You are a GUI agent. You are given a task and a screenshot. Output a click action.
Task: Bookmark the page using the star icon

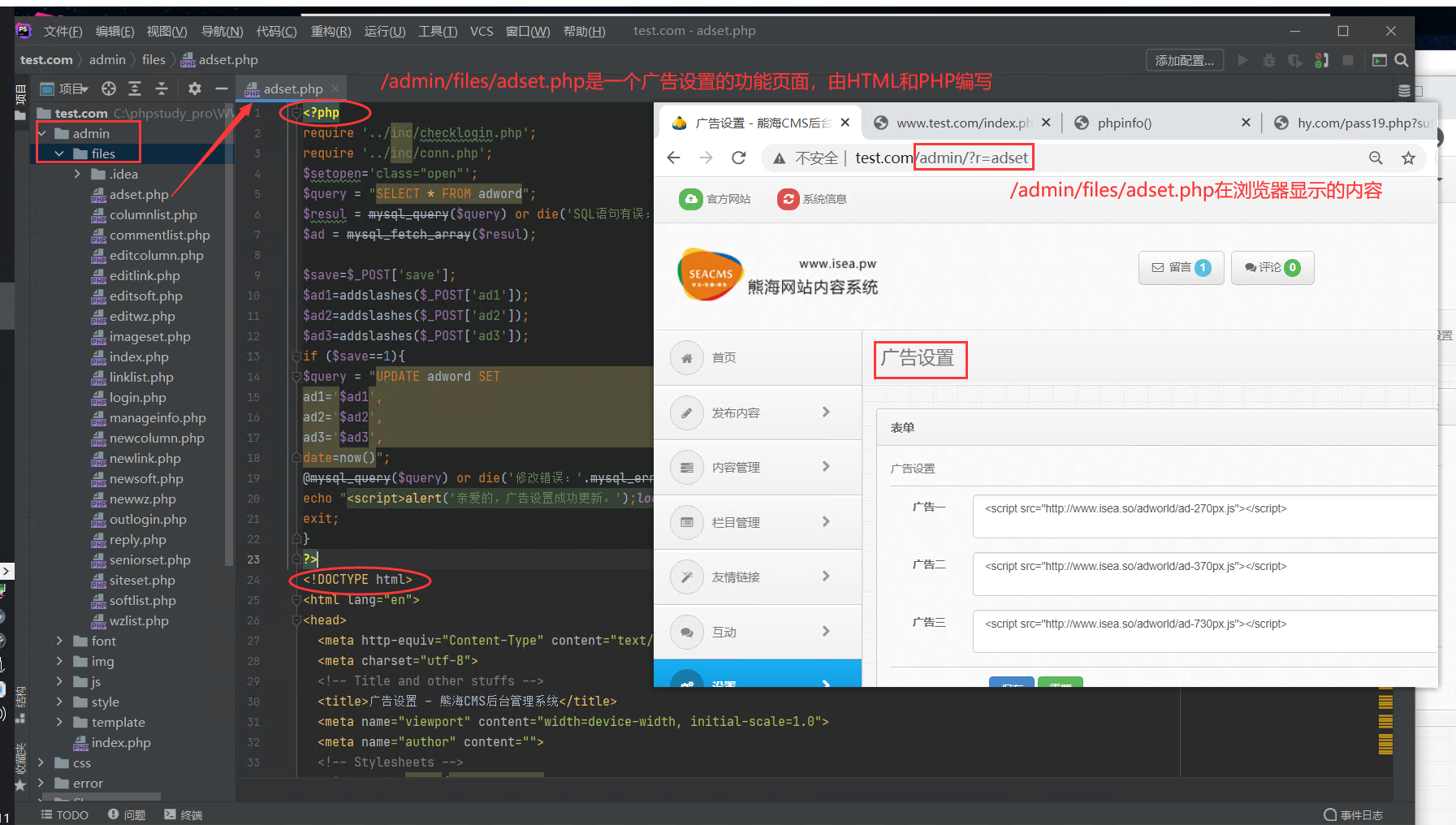1409,158
